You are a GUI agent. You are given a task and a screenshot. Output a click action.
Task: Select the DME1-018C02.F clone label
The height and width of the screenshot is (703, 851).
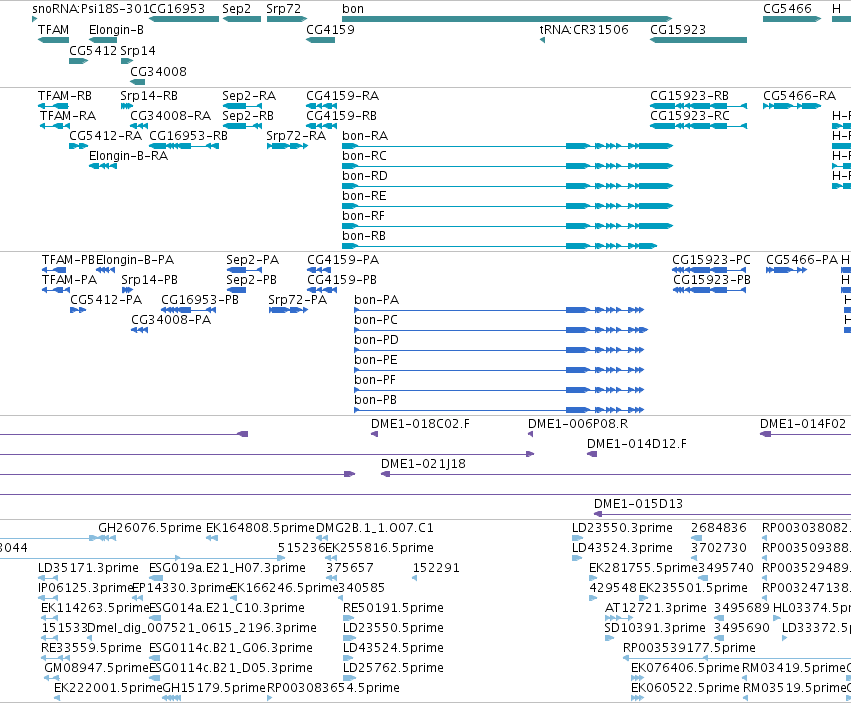(x=420, y=424)
